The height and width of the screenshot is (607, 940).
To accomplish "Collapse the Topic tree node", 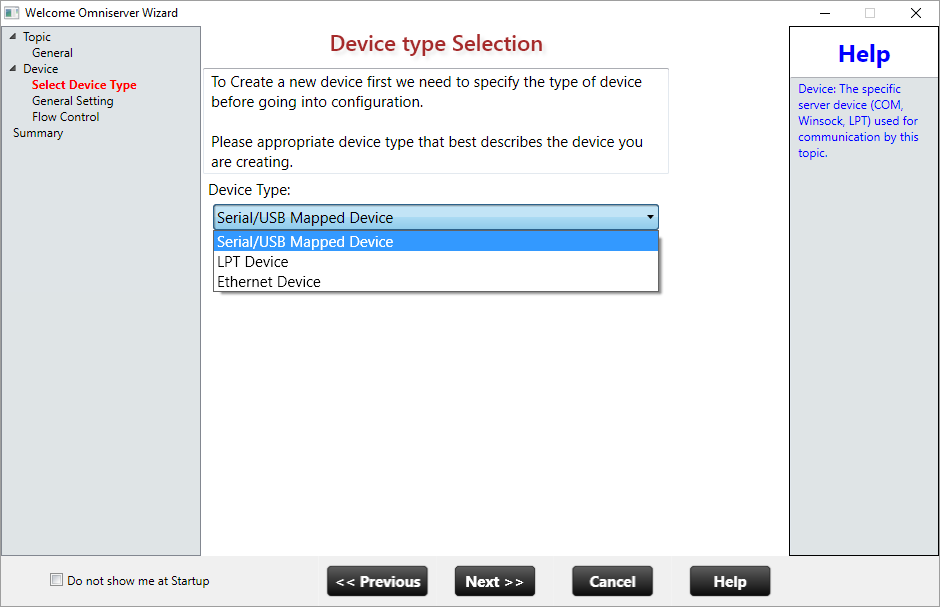I will (x=13, y=37).
